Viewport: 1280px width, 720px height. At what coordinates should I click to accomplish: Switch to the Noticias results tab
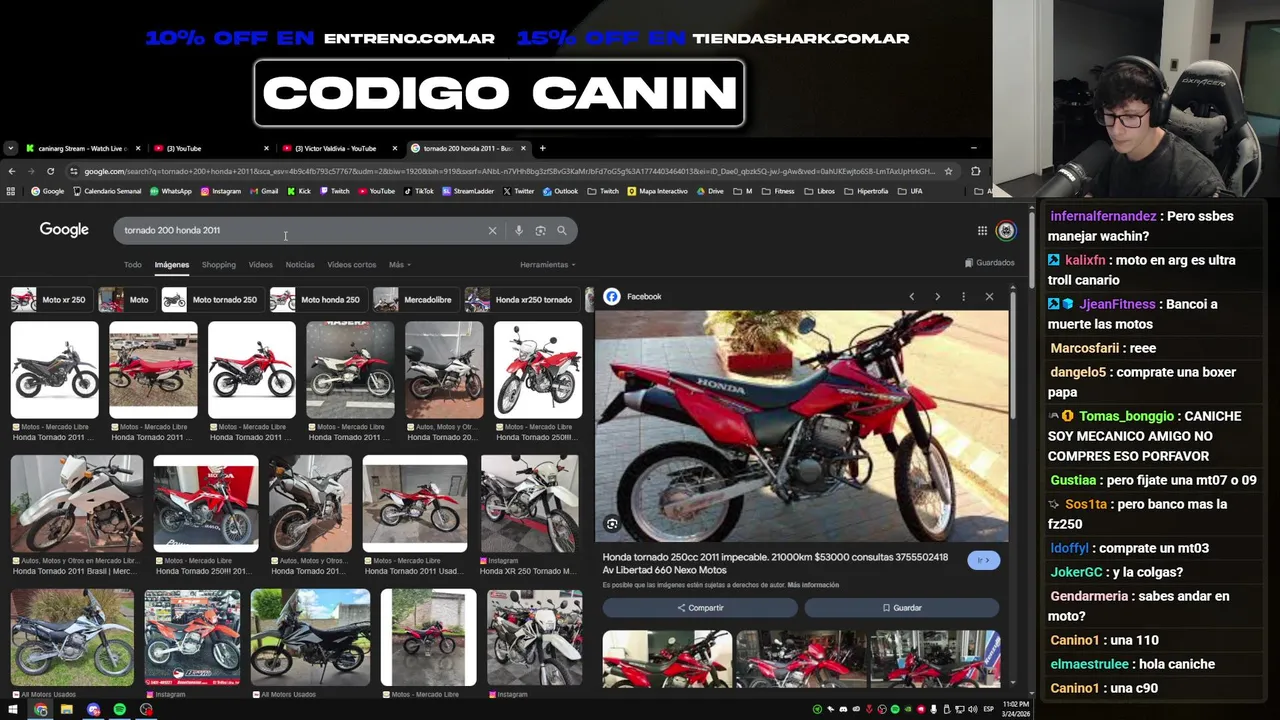click(x=300, y=265)
